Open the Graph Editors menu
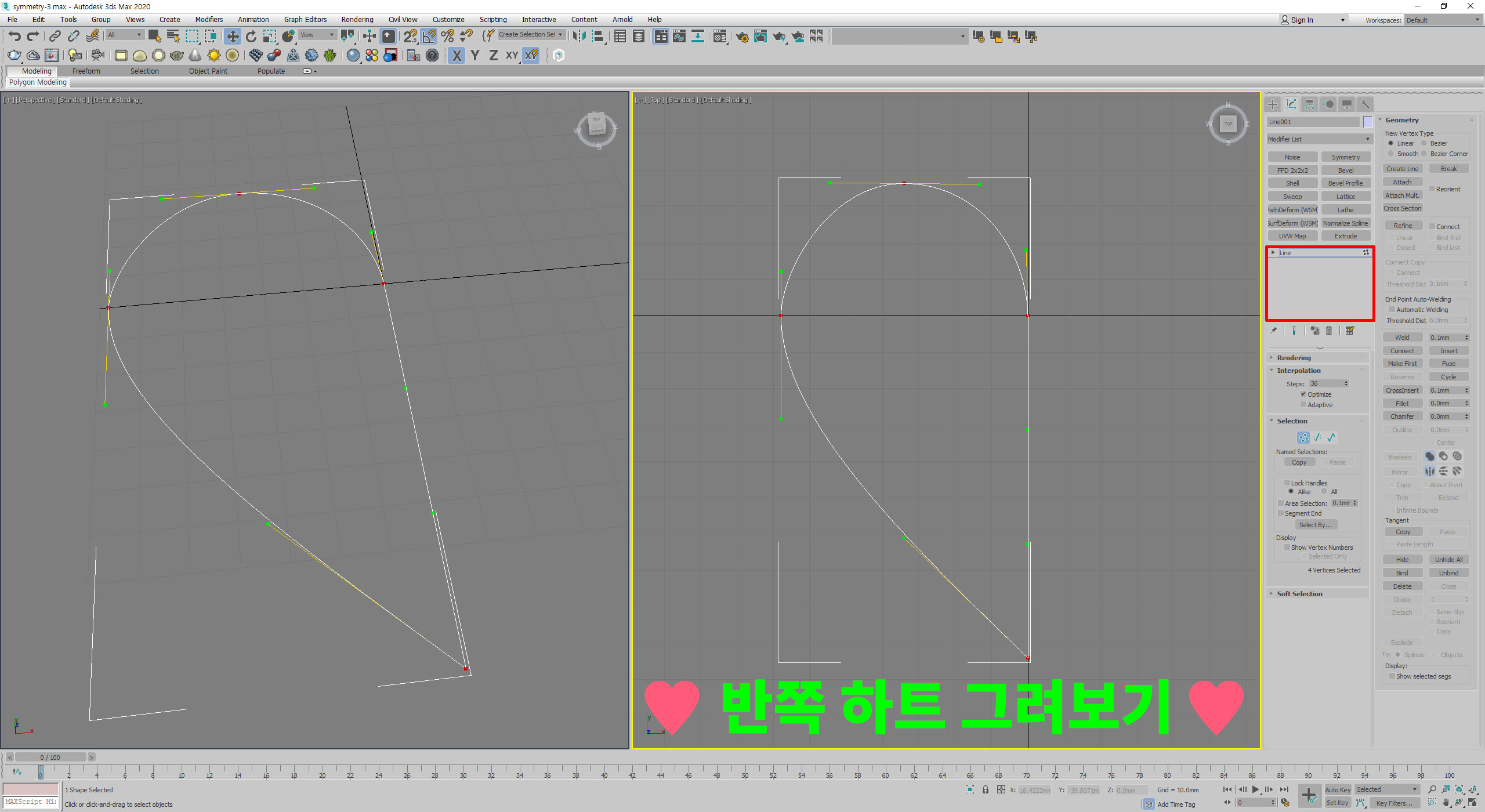 tap(305, 20)
